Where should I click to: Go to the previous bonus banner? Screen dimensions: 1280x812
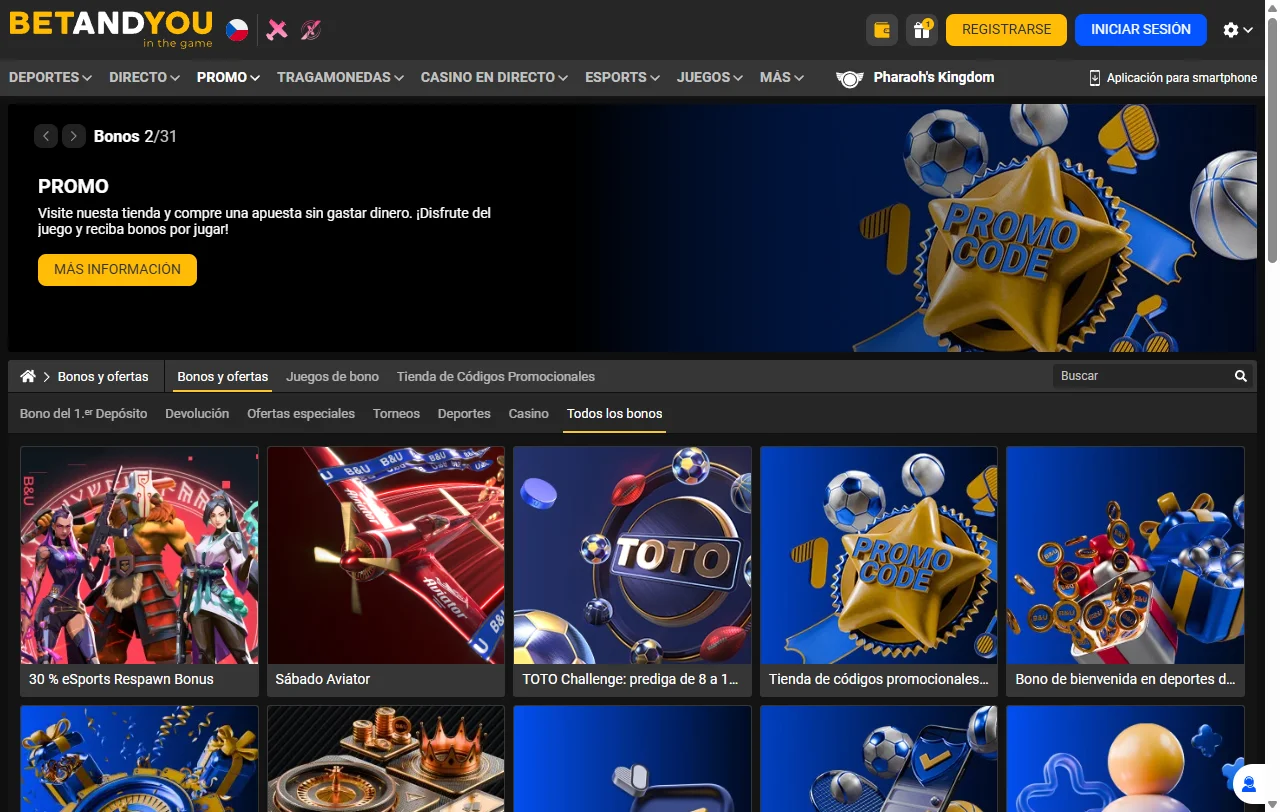pyautogui.click(x=46, y=136)
